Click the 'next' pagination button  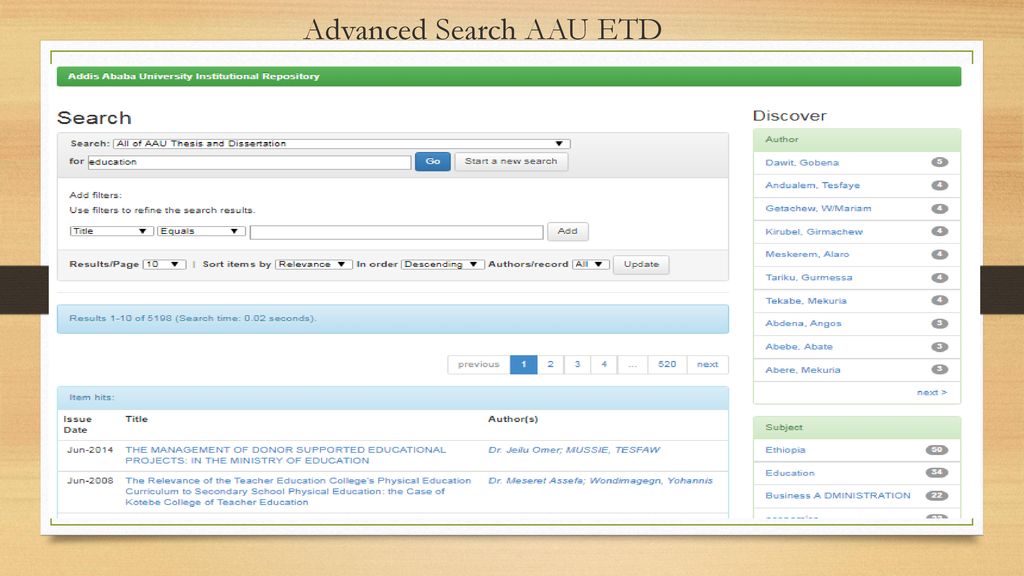pyautogui.click(x=707, y=364)
